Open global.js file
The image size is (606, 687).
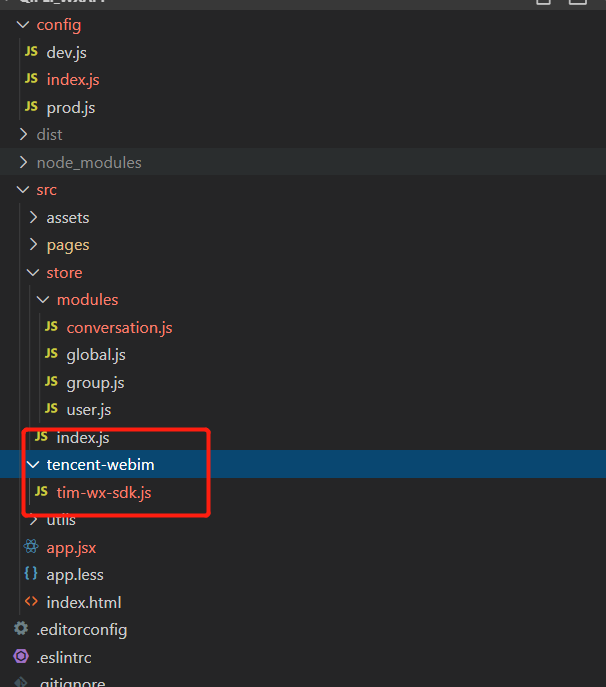[96, 355]
